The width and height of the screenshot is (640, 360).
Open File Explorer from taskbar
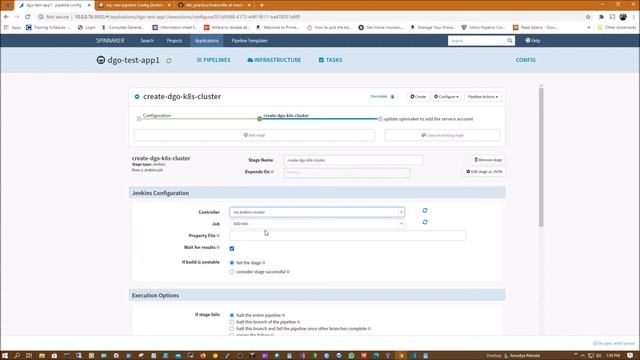point(42,356)
